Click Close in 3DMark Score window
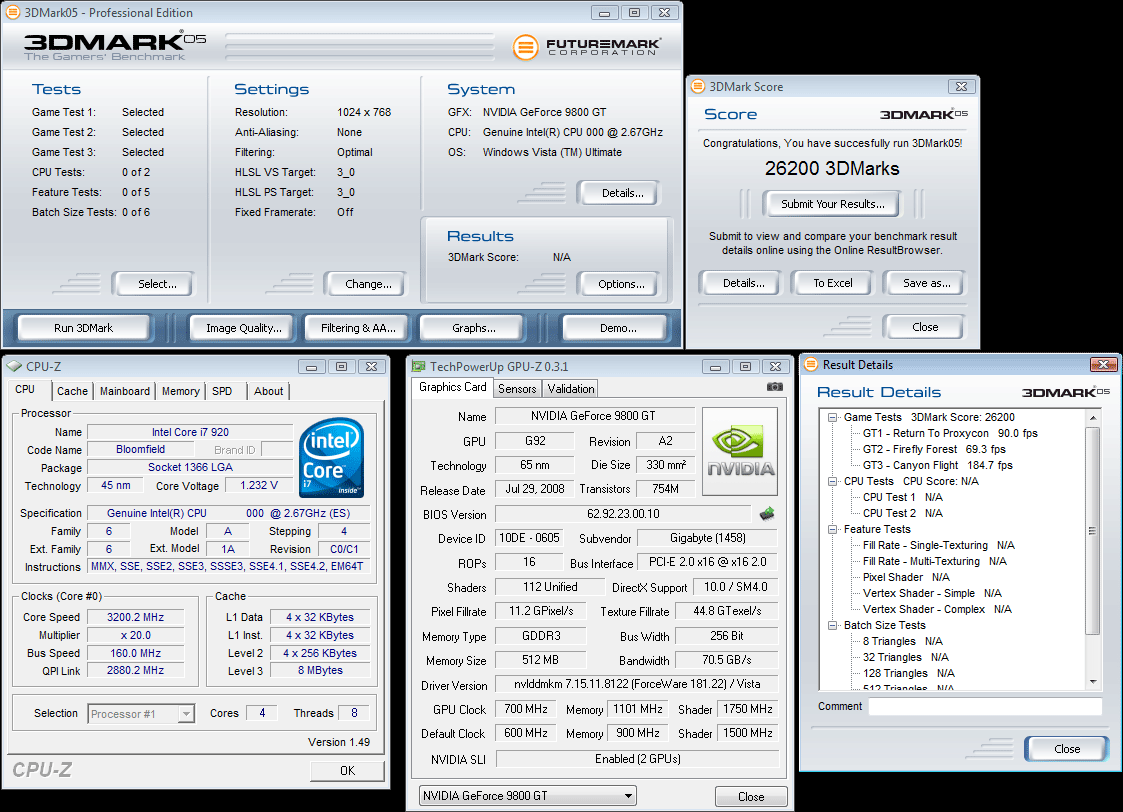This screenshot has height=812, width=1123. click(x=925, y=327)
